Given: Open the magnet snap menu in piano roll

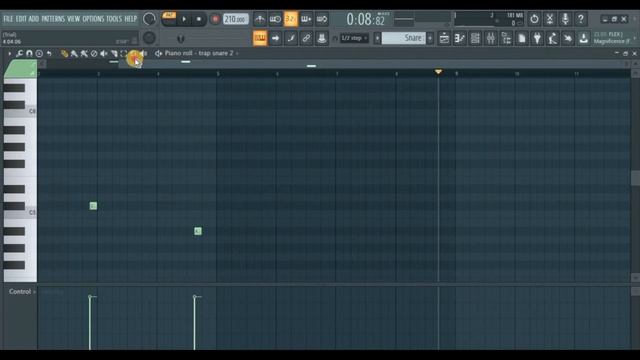Looking at the screenshot, I should point(29,53).
